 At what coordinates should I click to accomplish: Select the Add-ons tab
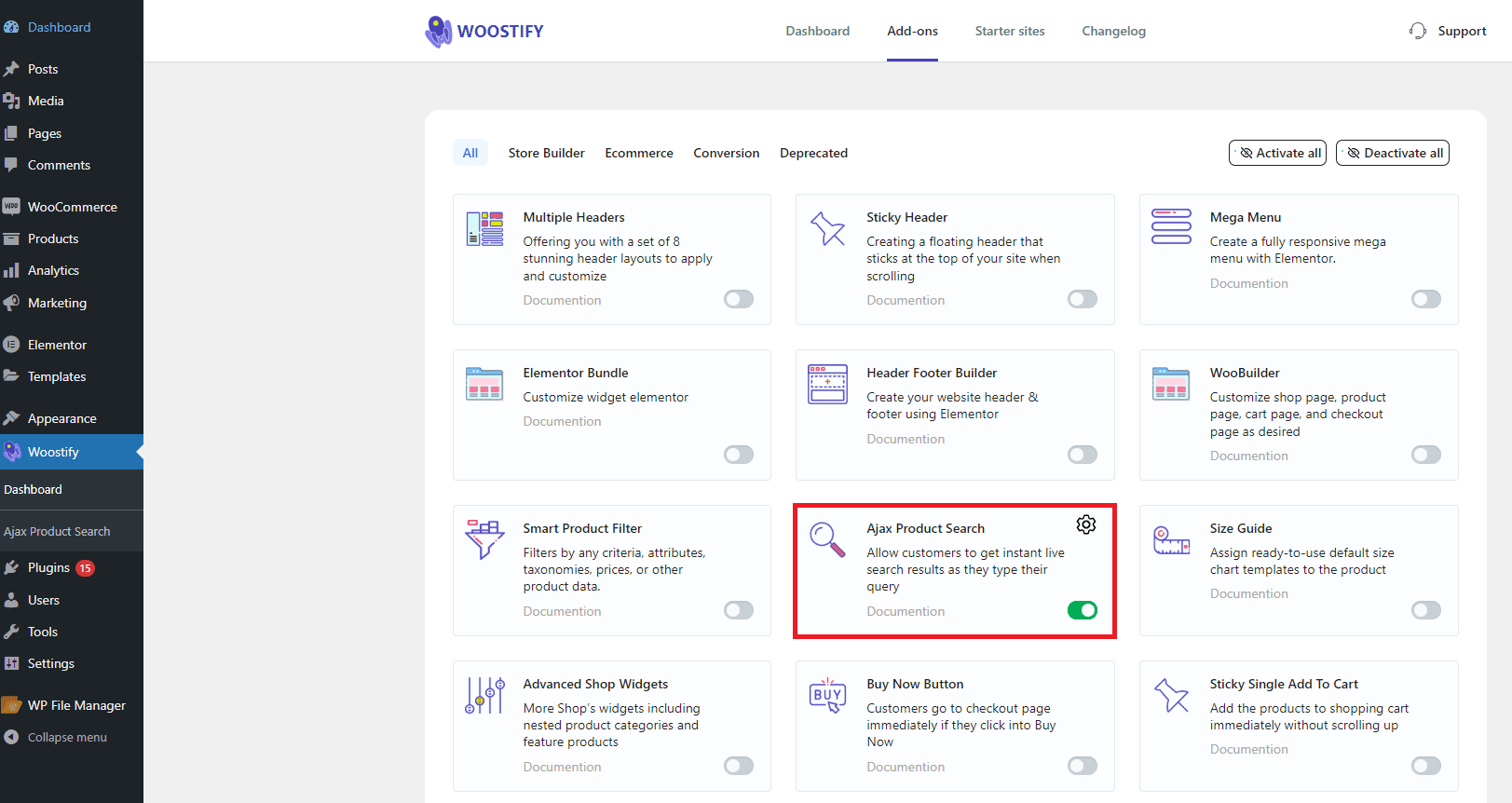pyautogui.click(x=912, y=31)
